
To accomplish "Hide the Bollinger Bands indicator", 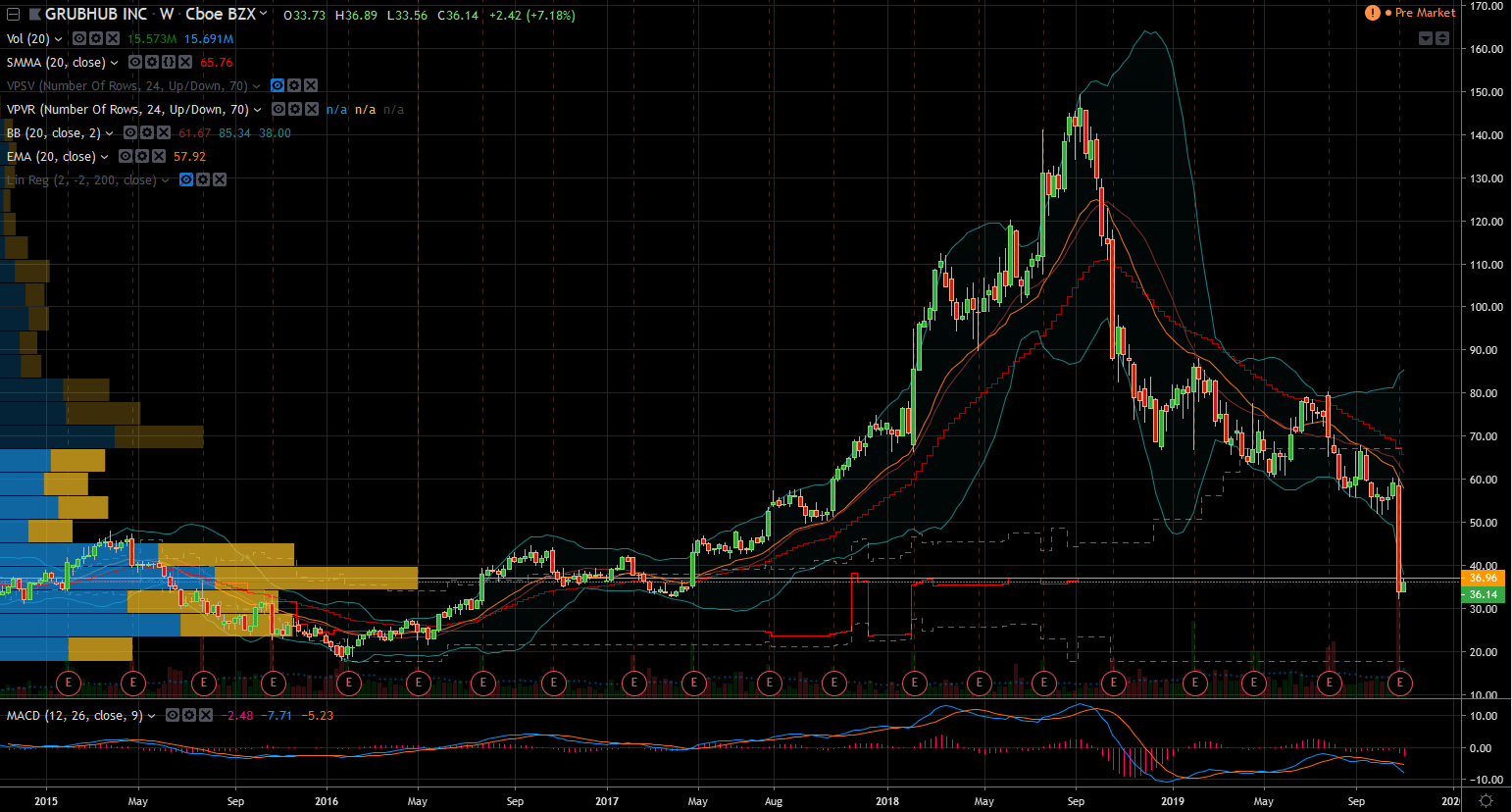I will click(130, 132).
